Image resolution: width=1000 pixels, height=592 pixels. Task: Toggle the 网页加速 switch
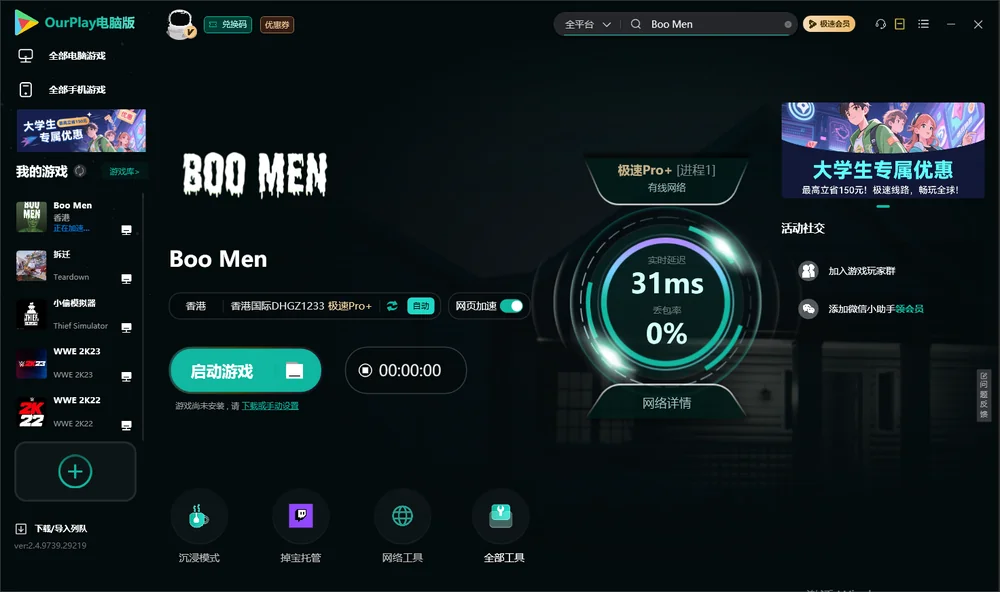coord(511,306)
